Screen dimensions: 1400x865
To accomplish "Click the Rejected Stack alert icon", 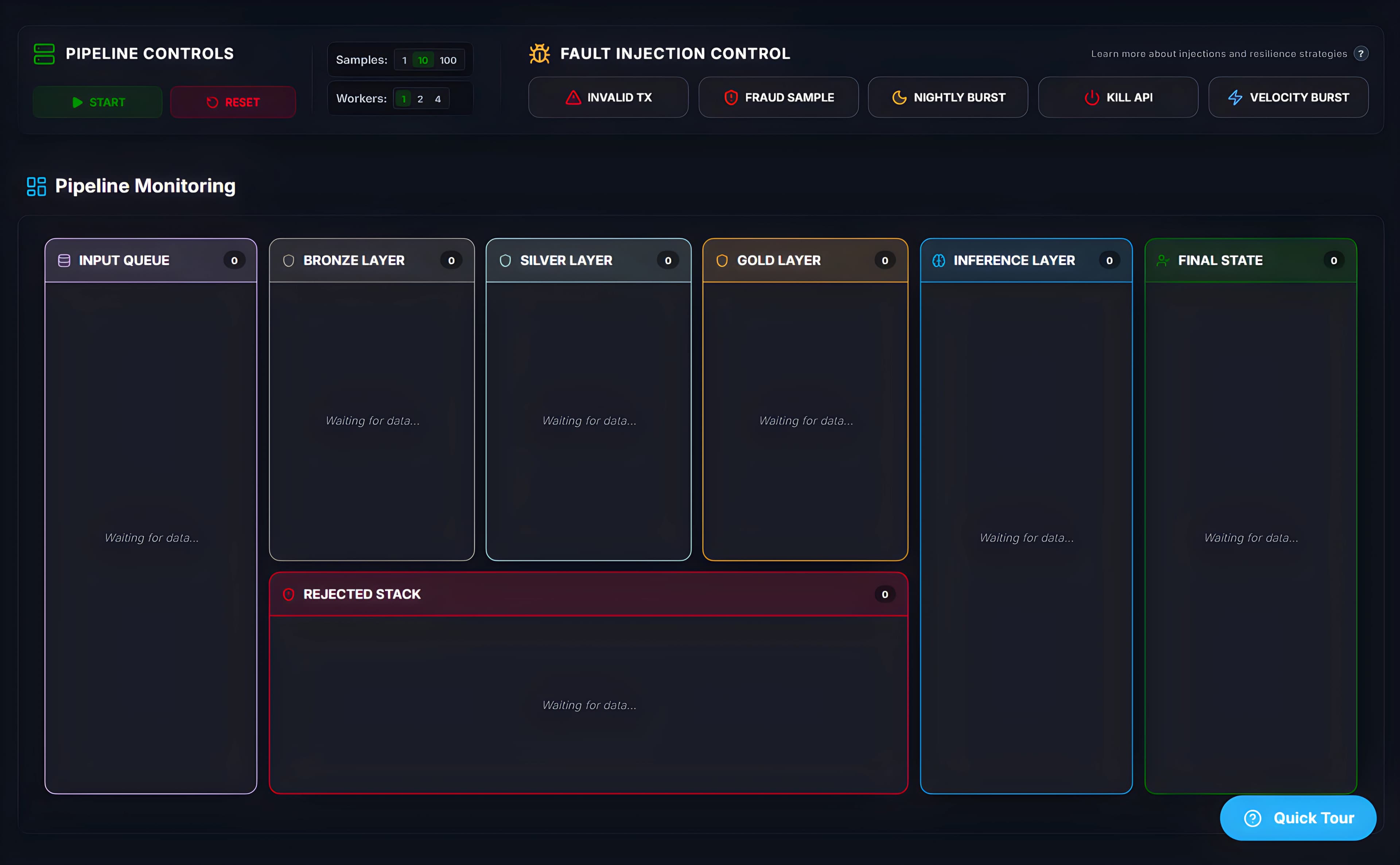I will [x=289, y=594].
